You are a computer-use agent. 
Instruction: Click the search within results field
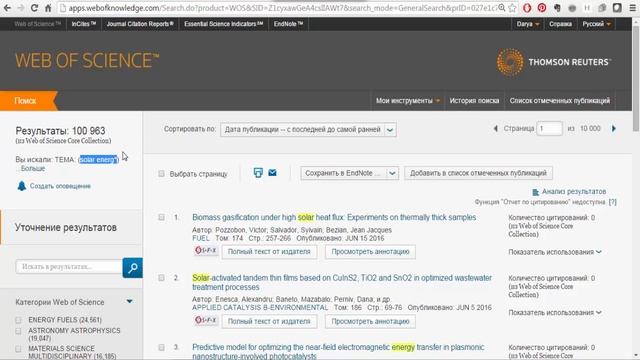point(69,267)
